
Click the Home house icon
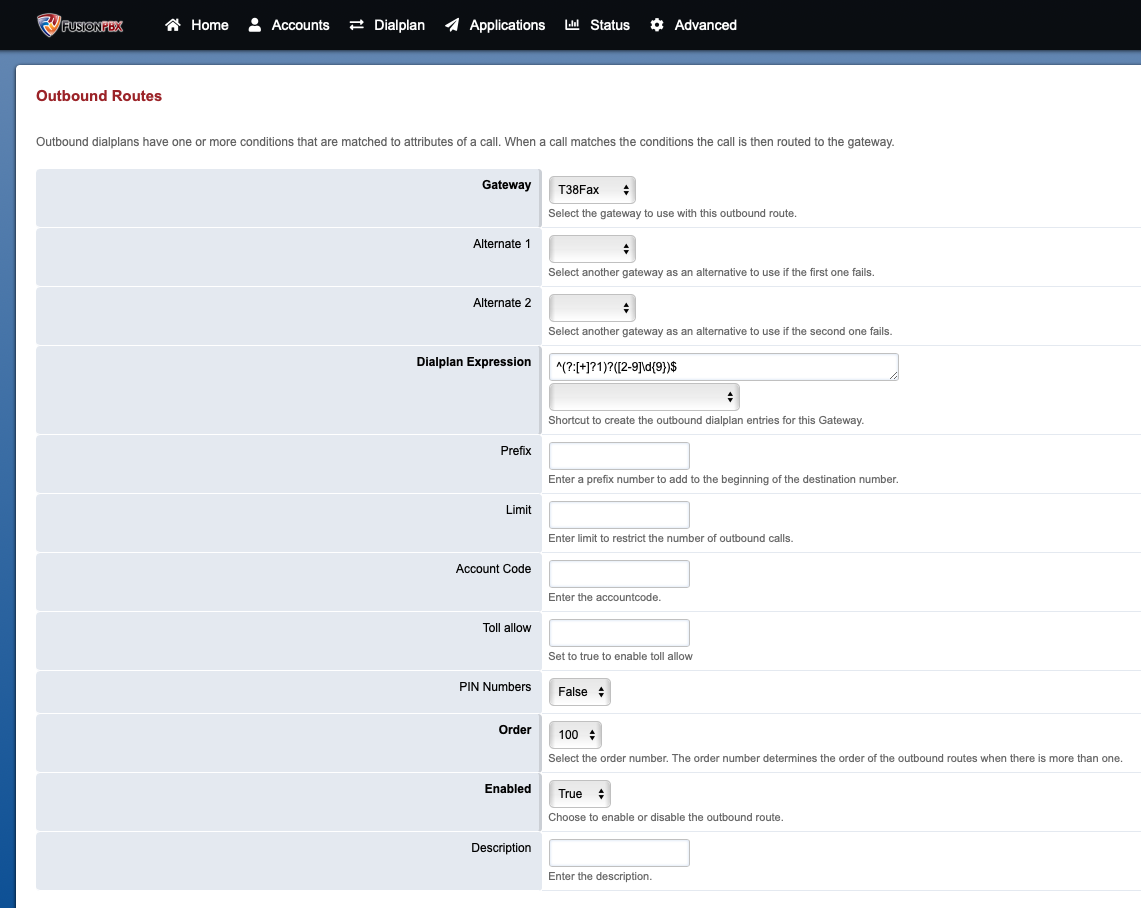click(173, 25)
